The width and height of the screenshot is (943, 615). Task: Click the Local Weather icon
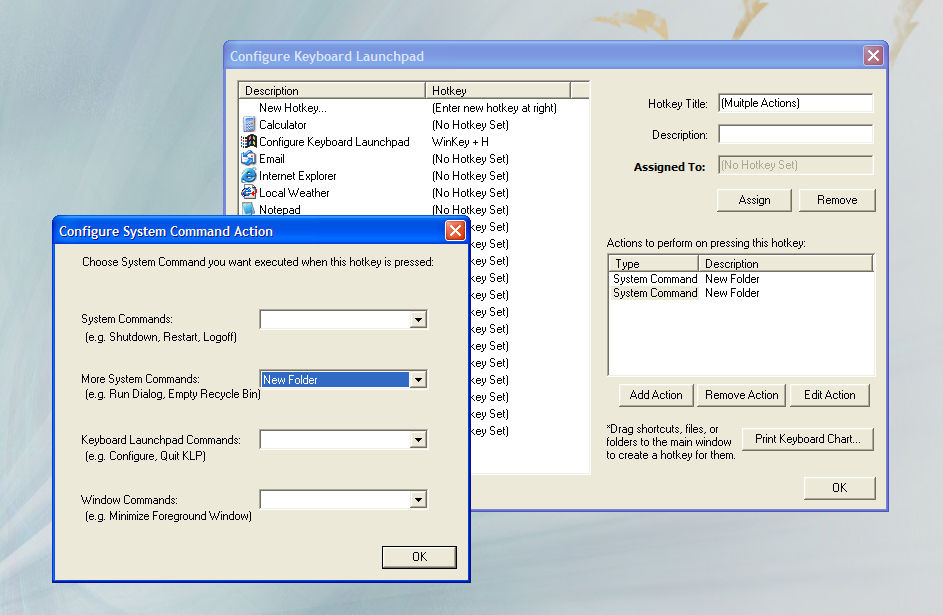249,193
